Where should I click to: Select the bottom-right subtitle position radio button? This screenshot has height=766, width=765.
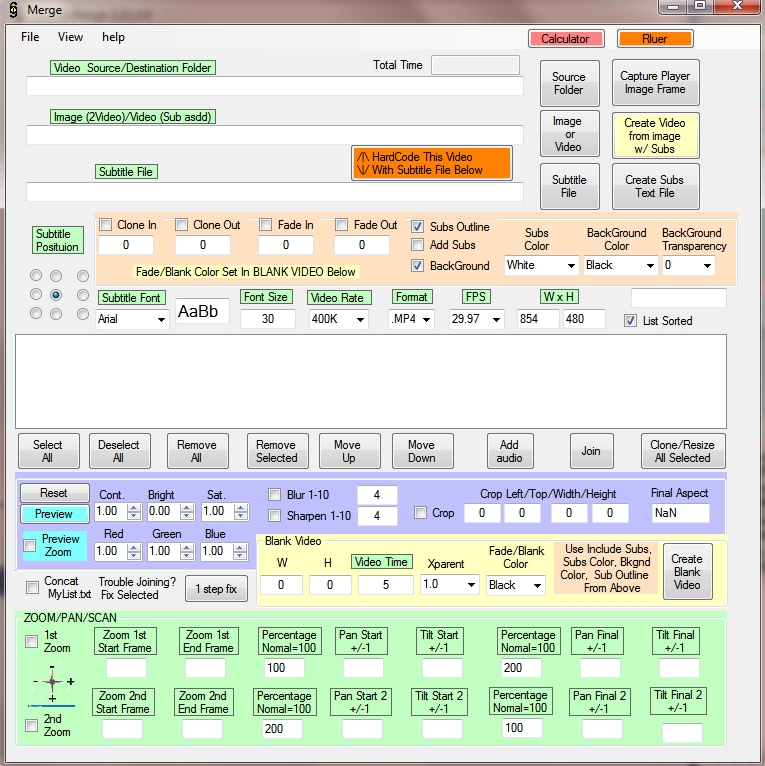tap(83, 314)
